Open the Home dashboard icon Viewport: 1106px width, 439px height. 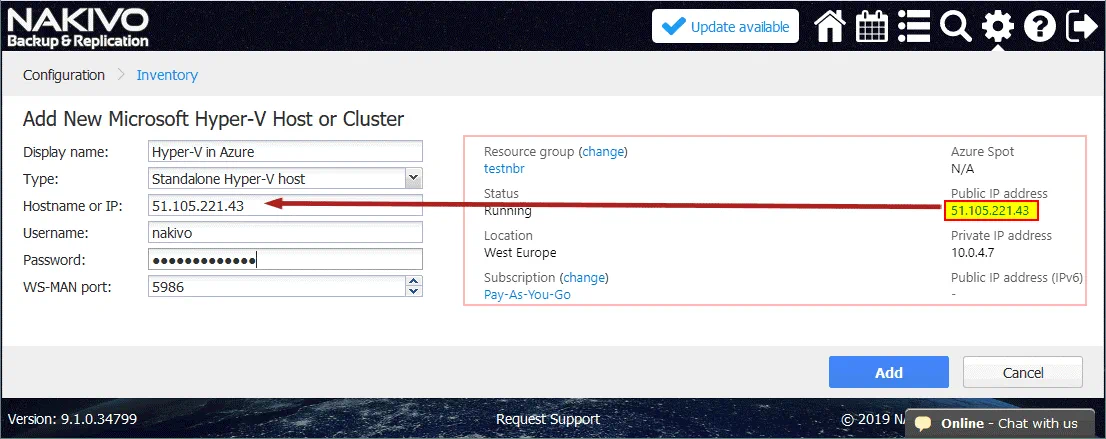[831, 27]
